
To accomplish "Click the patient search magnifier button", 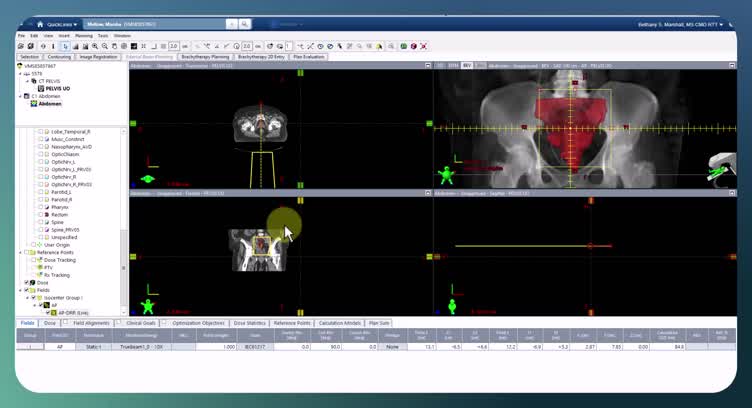I will pyautogui.click(x=245, y=24).
